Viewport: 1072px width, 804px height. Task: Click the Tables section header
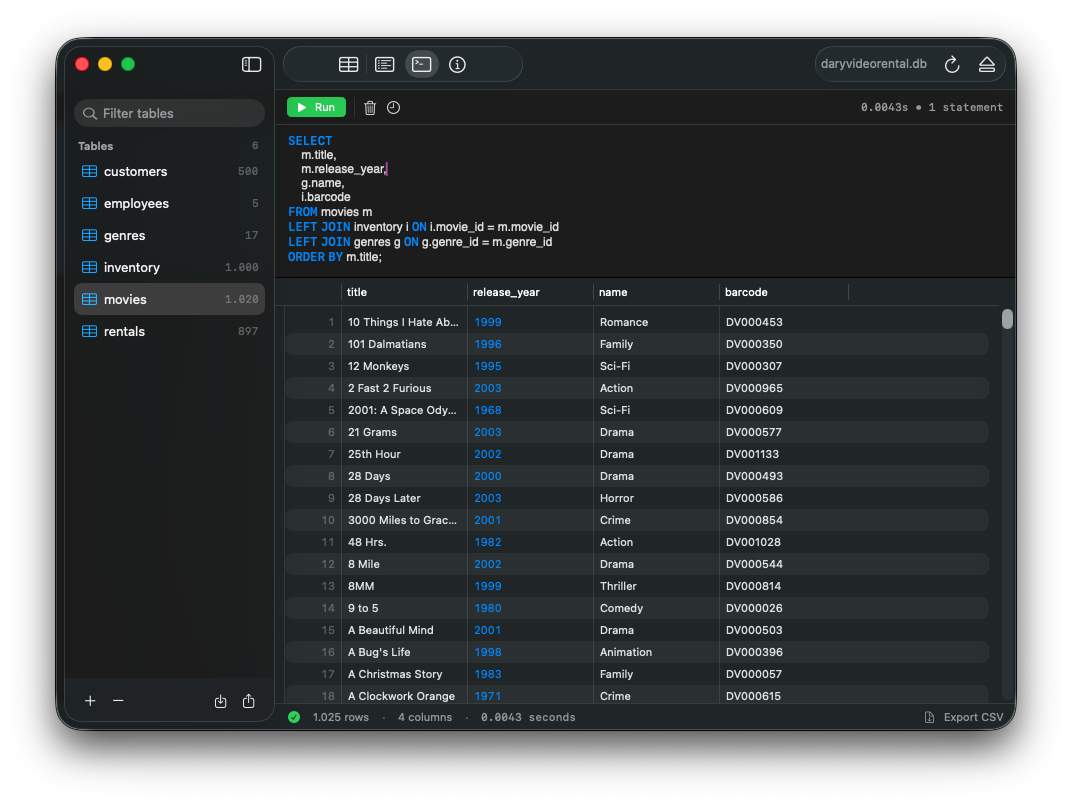point(96,146)
